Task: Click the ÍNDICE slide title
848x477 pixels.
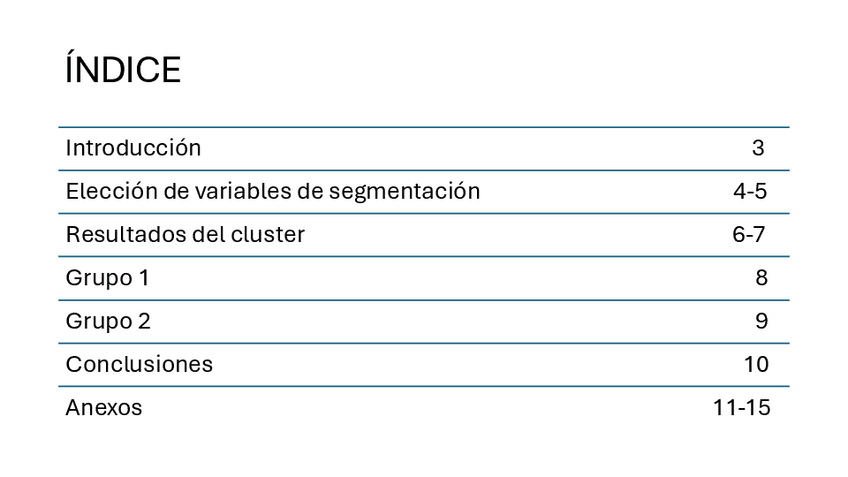Action: click(123, 71)
